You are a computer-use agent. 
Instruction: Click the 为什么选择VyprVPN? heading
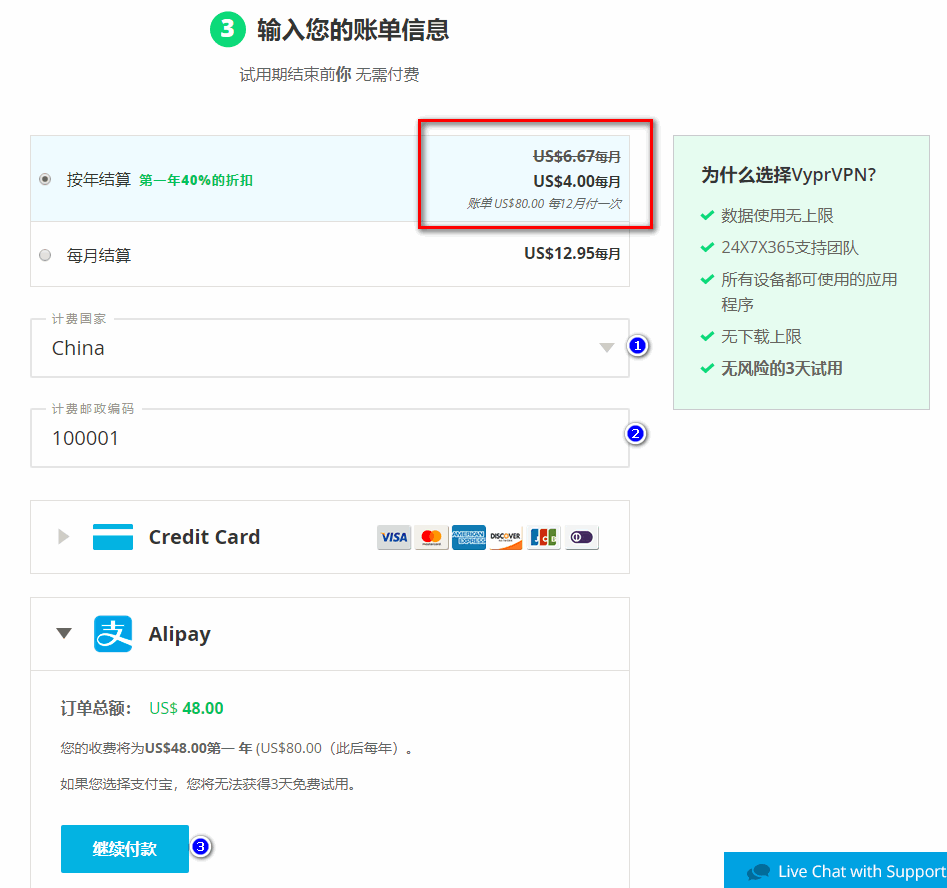pos(788,175)
